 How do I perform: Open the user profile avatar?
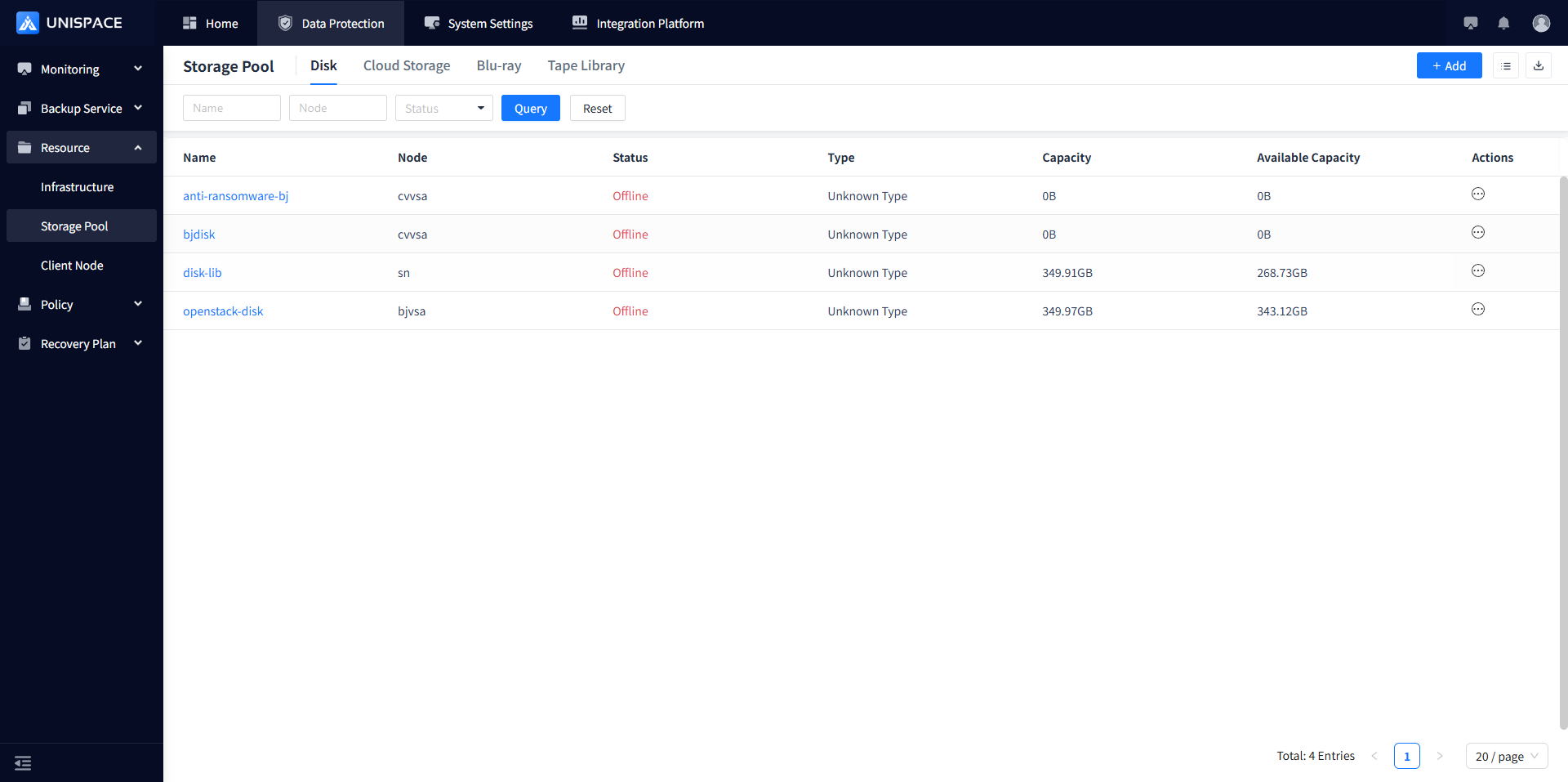click(1541, 23)
